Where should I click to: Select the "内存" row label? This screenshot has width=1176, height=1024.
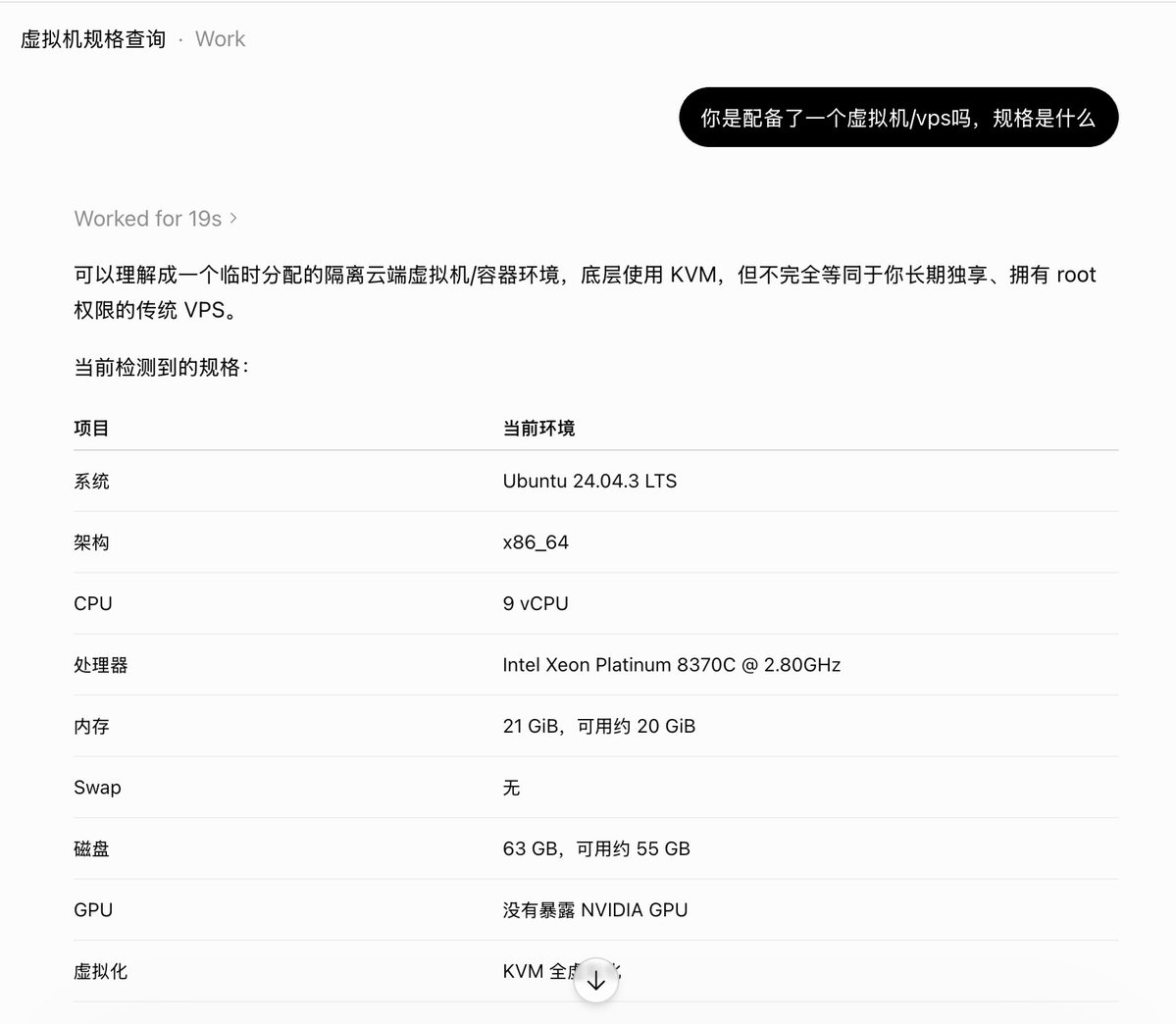tap(91, 726)
